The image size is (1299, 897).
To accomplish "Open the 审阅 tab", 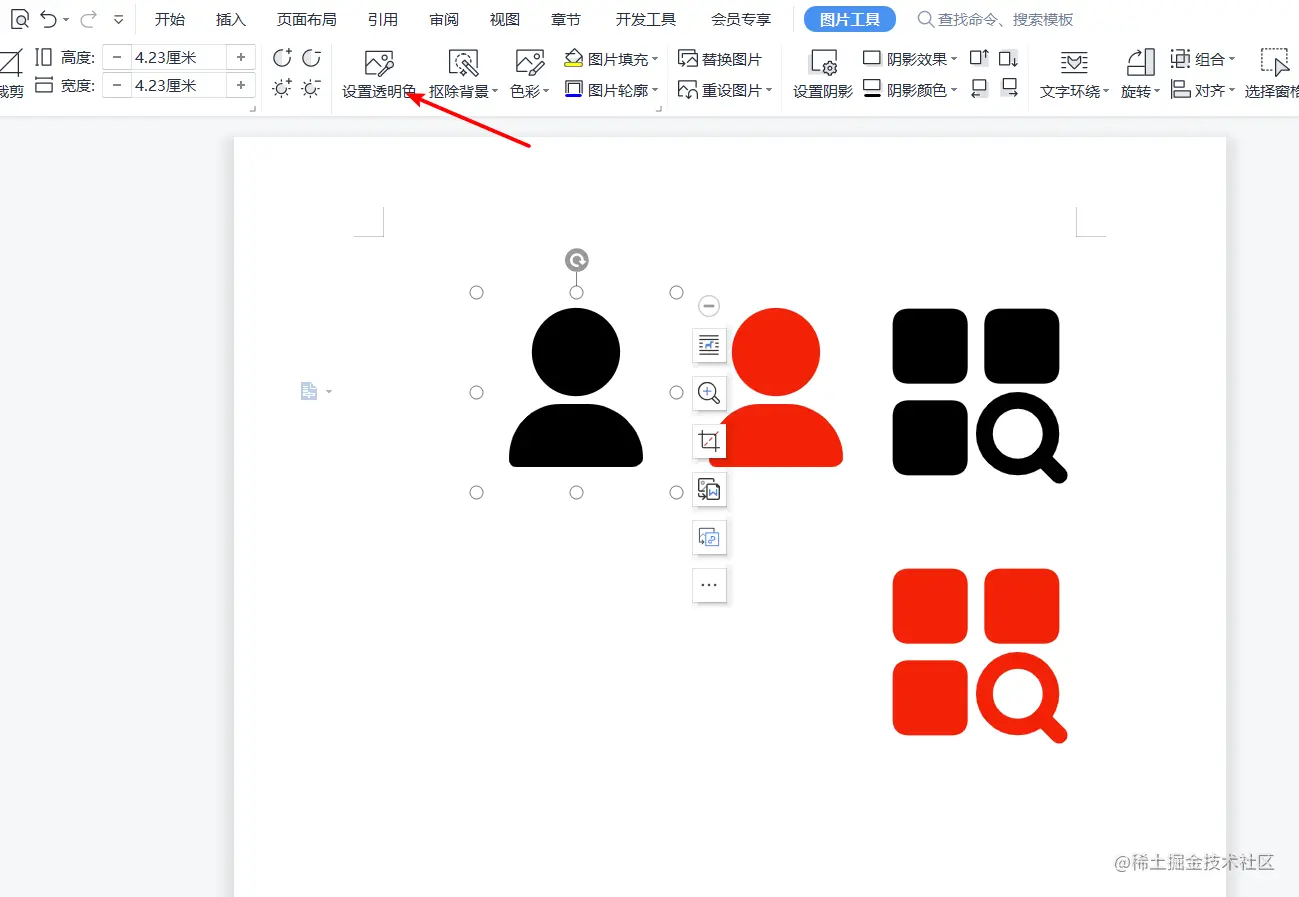I will coord(444,20).
